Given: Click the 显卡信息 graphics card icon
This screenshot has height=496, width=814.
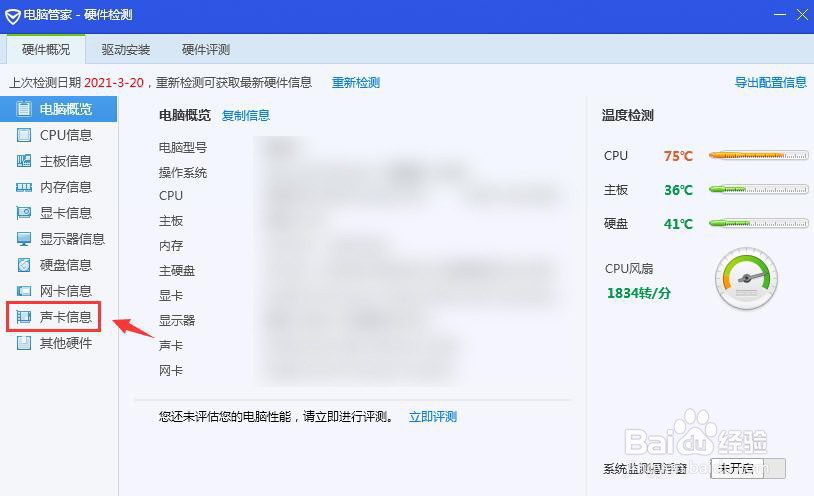Looking at the screenshot, I should click(x=23, y=213).
